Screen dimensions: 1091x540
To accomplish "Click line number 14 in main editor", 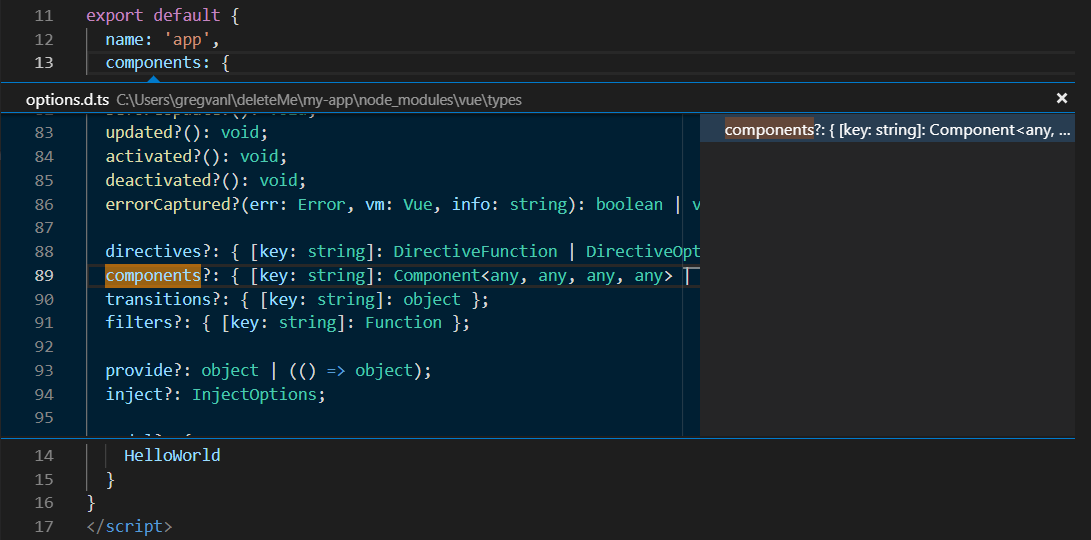I will [44, 456].
